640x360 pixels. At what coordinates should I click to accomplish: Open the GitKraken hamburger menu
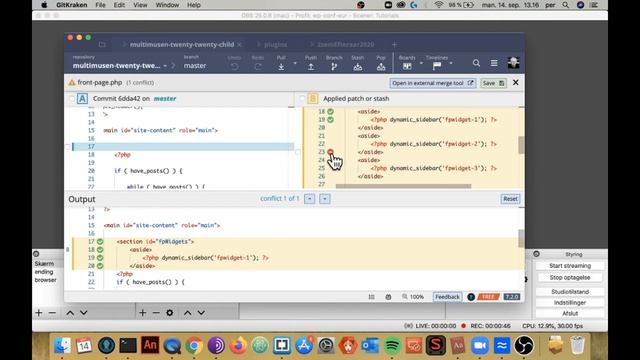pyautogui.click(x=494, y=63)
